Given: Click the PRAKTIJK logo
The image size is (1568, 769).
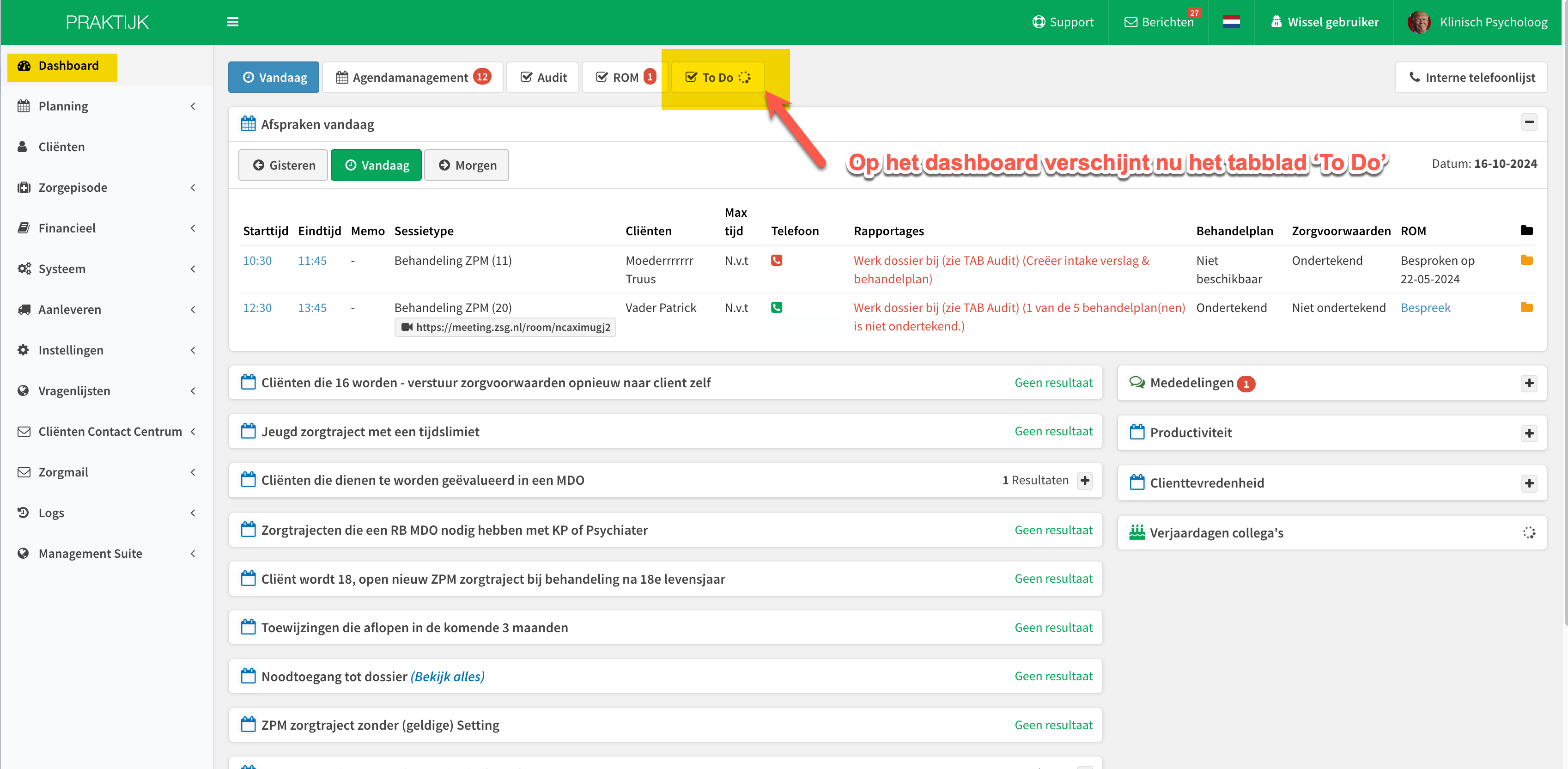Looking at the screenshot, I should click(107, 23).
